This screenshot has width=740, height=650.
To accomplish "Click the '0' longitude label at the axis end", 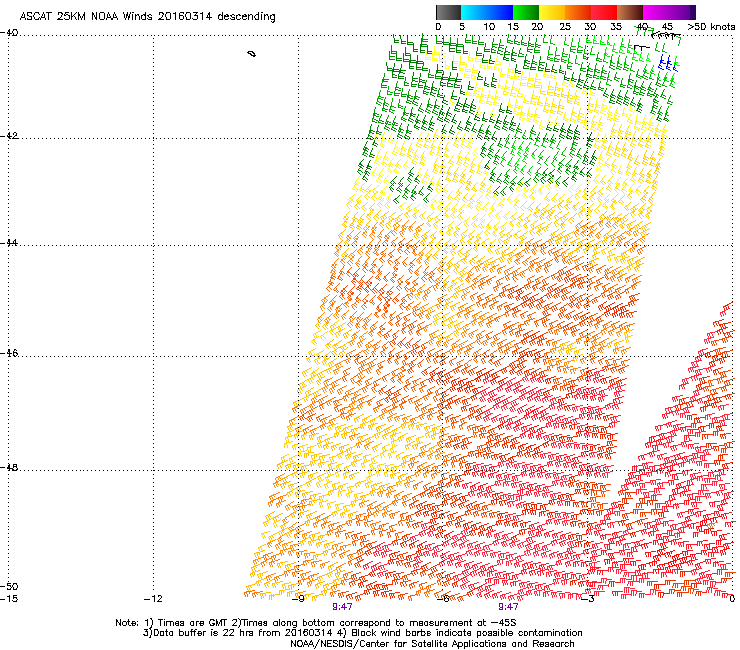I will (x=732, y=599).
